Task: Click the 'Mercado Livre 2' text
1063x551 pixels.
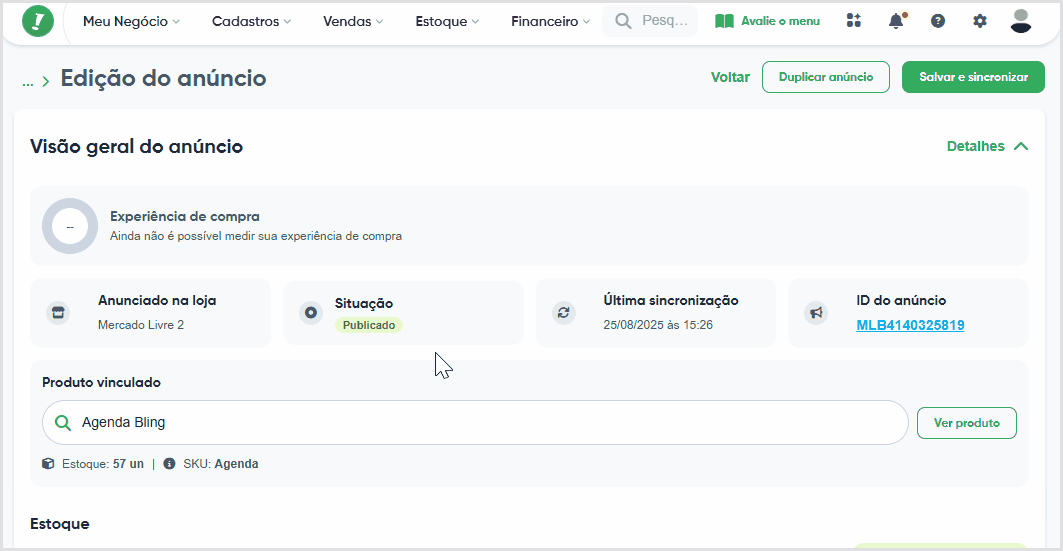Action: coord(141,325)
